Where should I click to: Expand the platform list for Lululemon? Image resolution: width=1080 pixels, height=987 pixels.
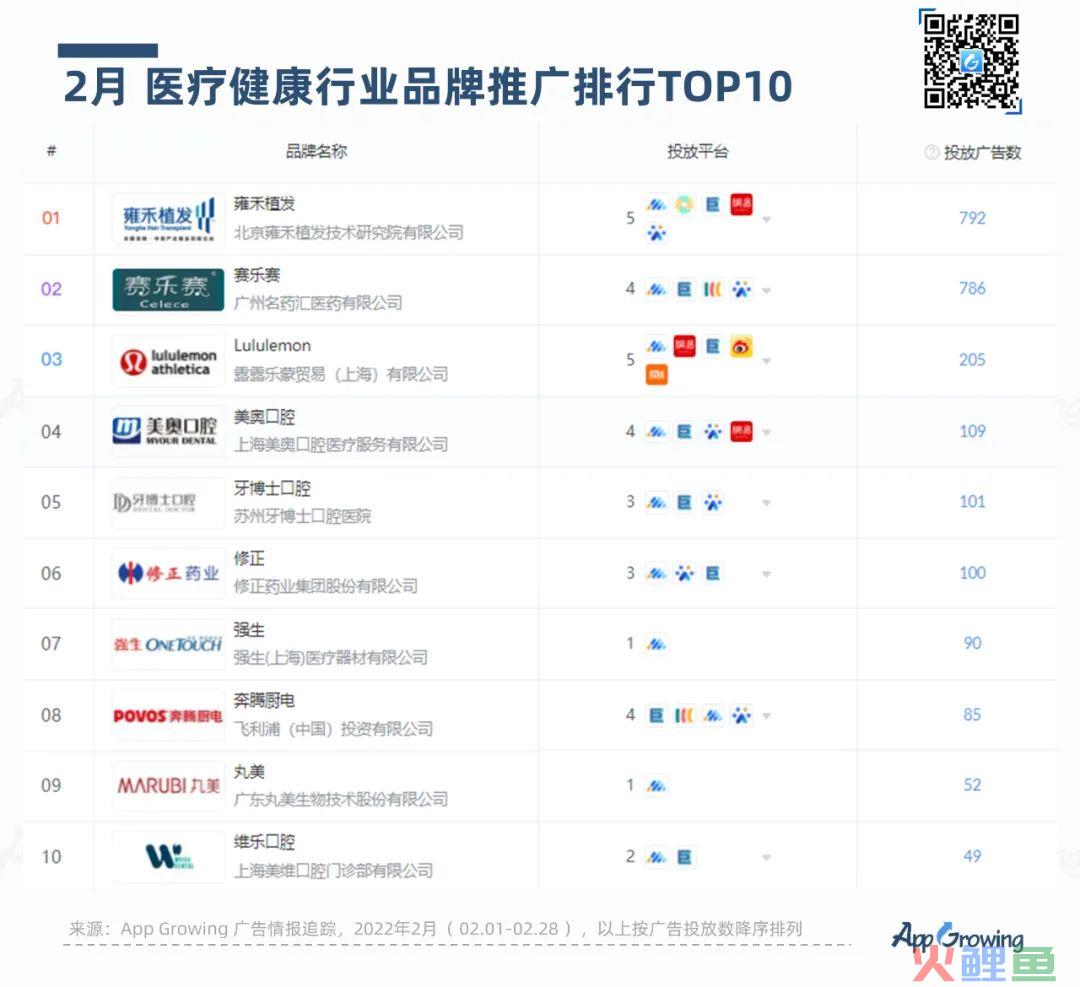click(766, 361)
